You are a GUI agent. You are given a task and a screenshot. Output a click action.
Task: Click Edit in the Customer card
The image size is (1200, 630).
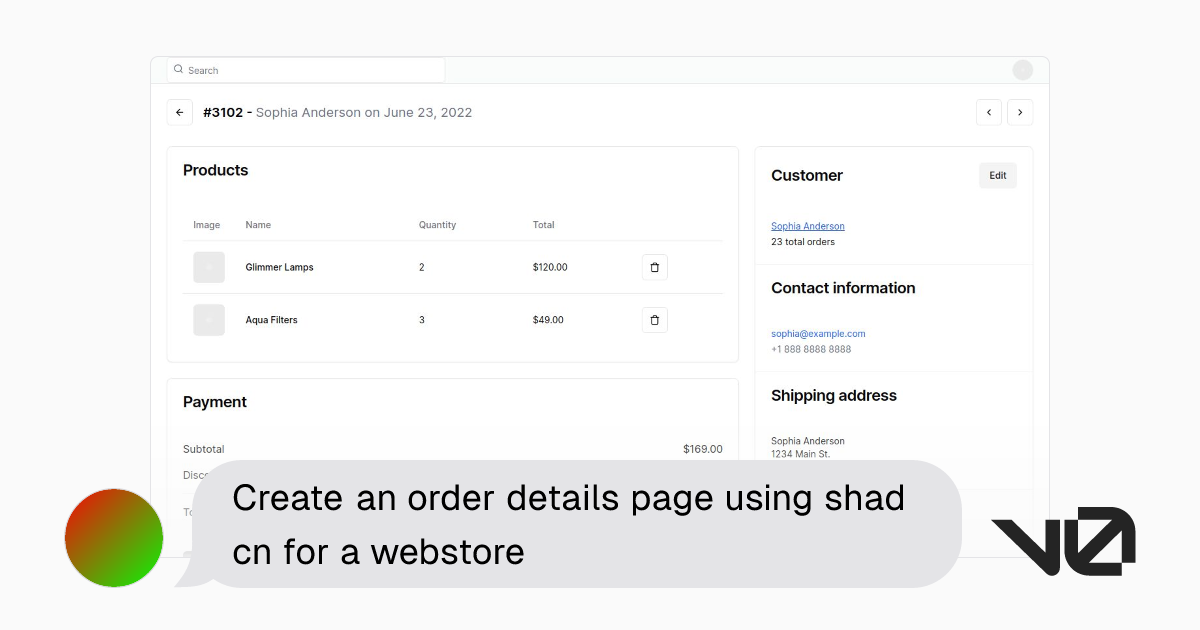[997, 175]
